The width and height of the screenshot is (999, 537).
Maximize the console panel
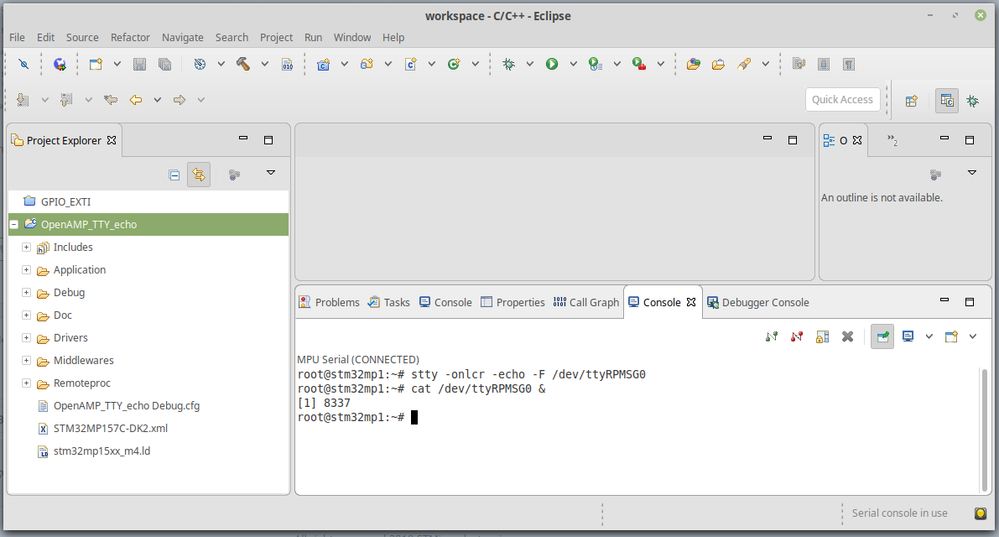[x=970, y=302]
